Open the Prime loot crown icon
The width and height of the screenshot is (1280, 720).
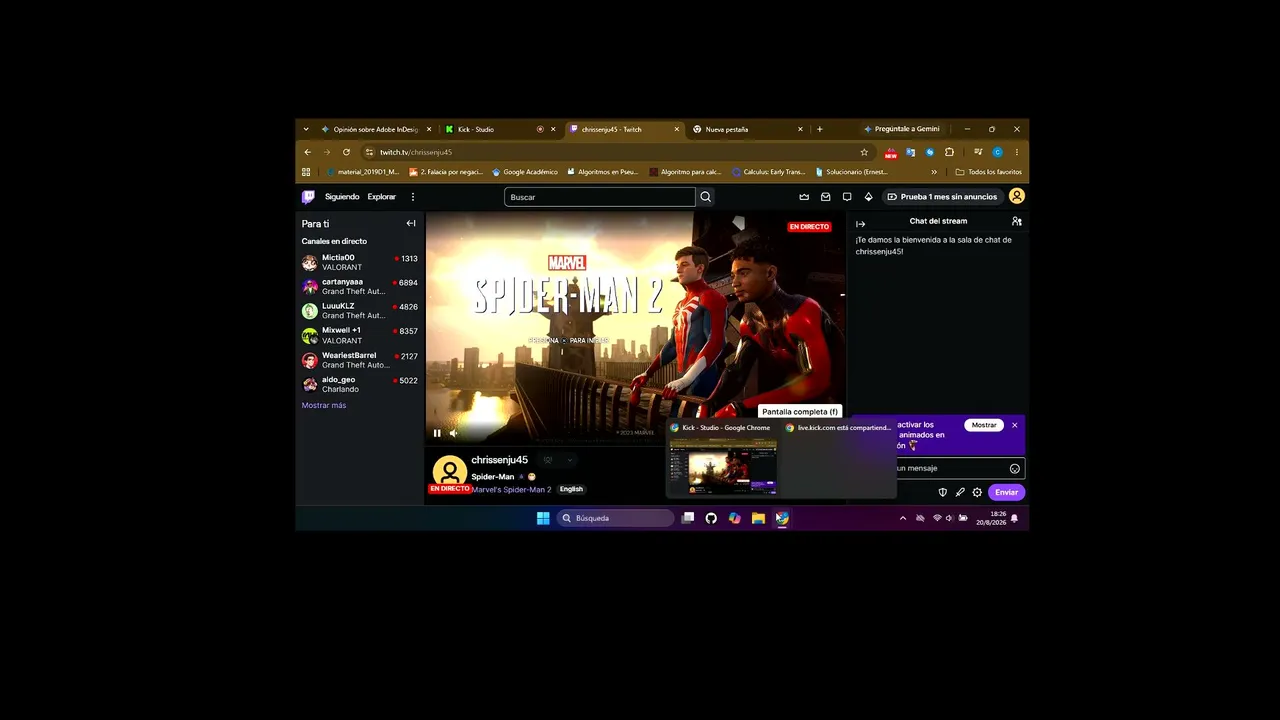[x=804, y=197]
